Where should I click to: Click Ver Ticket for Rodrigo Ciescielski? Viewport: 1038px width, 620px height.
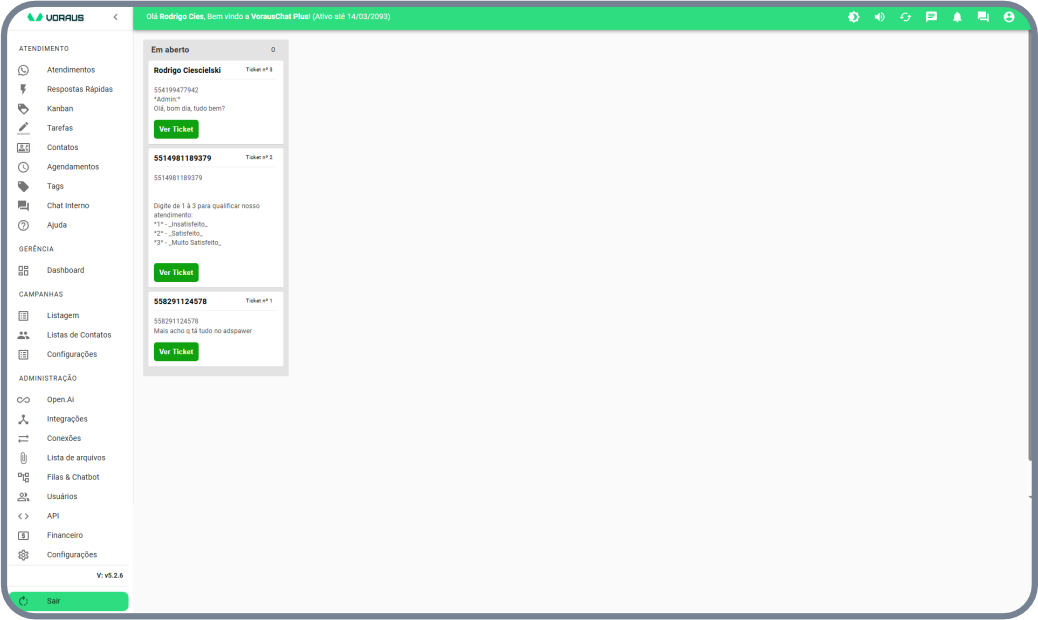point(176,129)
